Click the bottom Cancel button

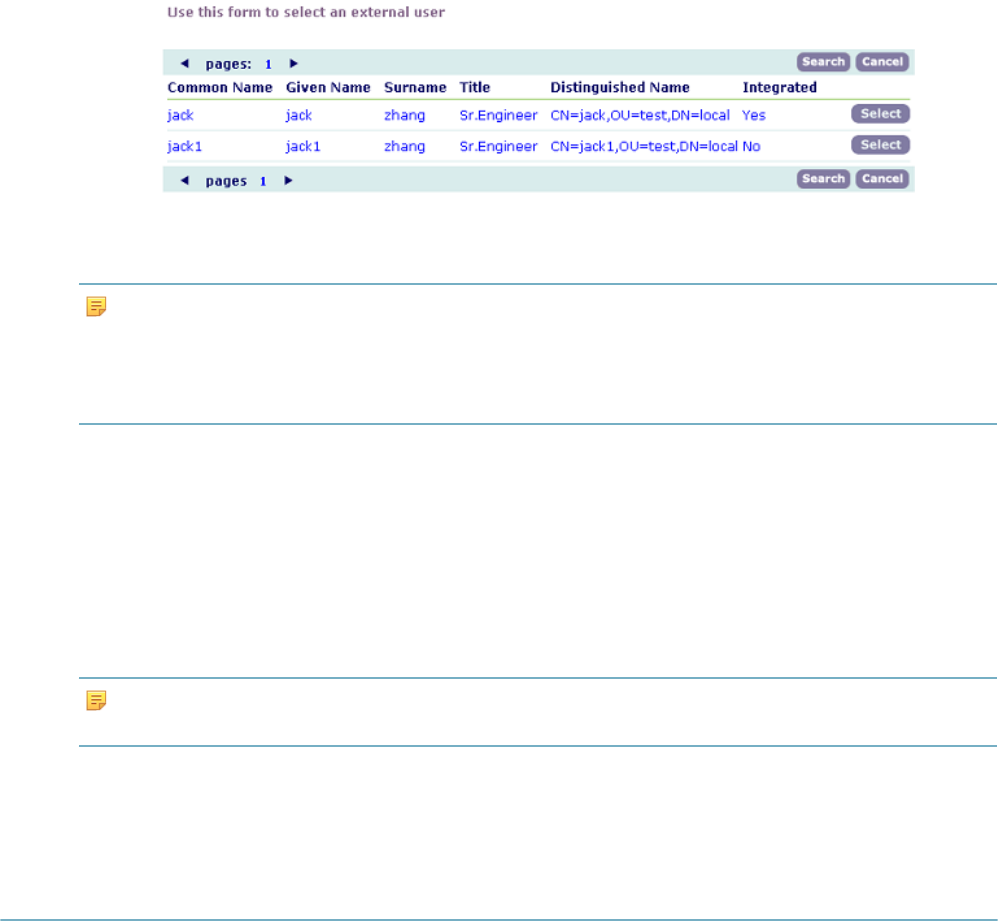[x=882, y=179]
